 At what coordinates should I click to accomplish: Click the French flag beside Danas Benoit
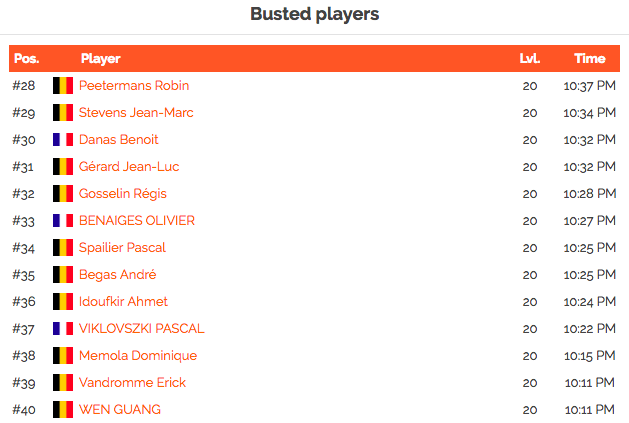point(63,140)
